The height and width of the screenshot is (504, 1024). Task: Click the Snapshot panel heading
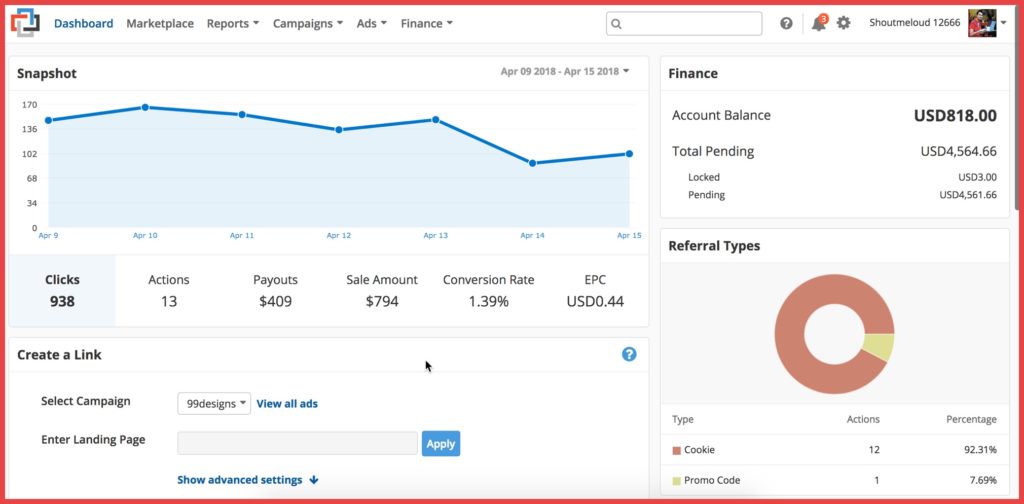(46, 74)
